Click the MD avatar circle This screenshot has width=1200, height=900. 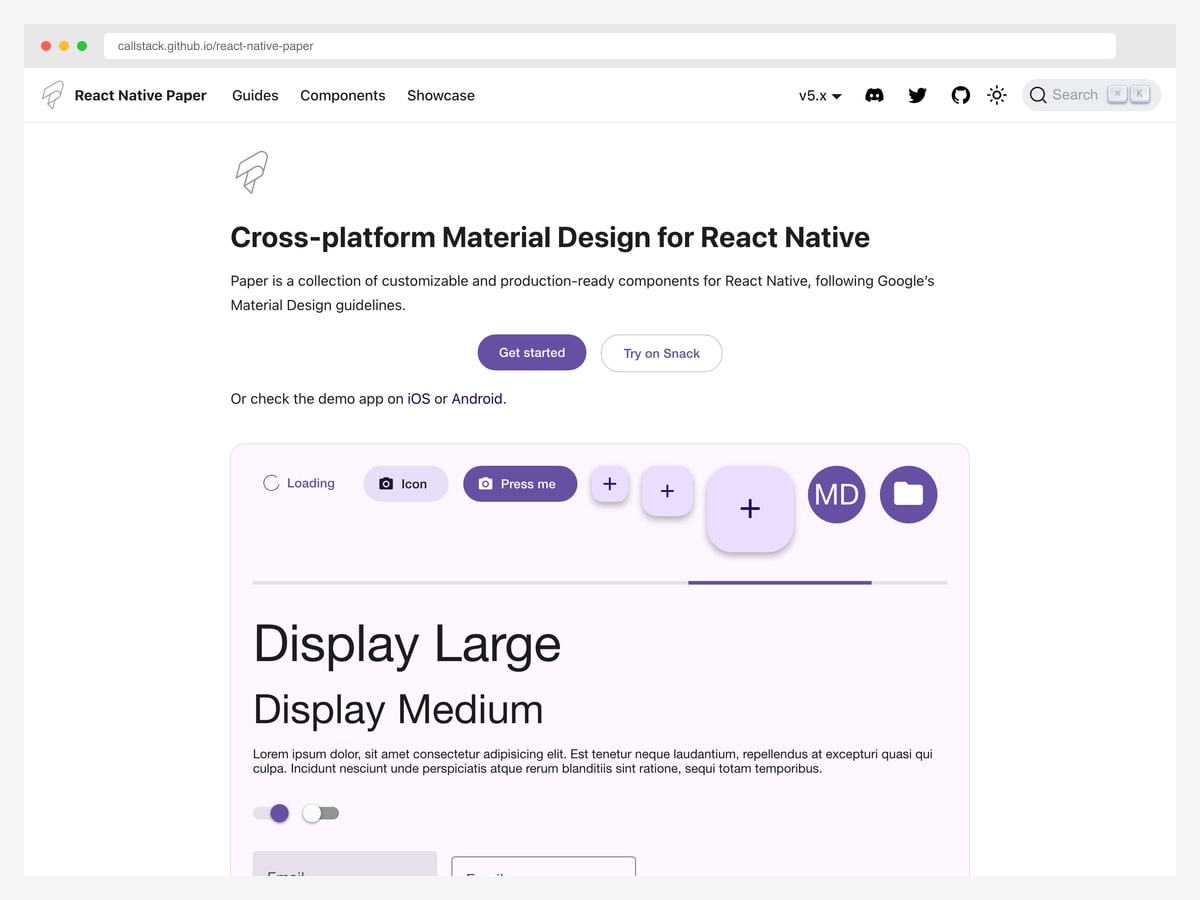pos(837,494)
